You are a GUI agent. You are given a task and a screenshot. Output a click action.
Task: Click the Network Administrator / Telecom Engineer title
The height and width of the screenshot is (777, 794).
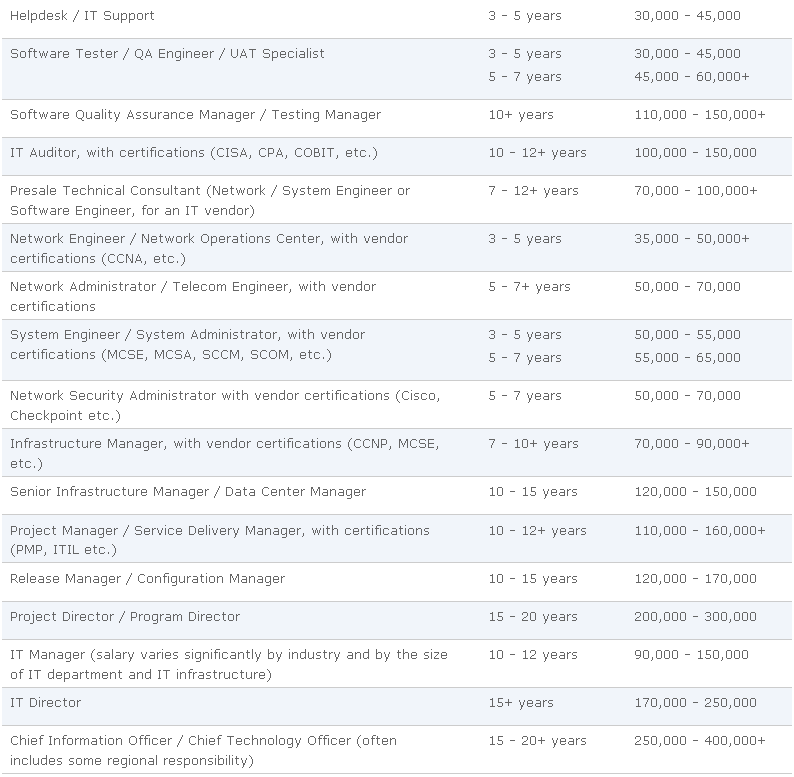[x=193, y=296]
